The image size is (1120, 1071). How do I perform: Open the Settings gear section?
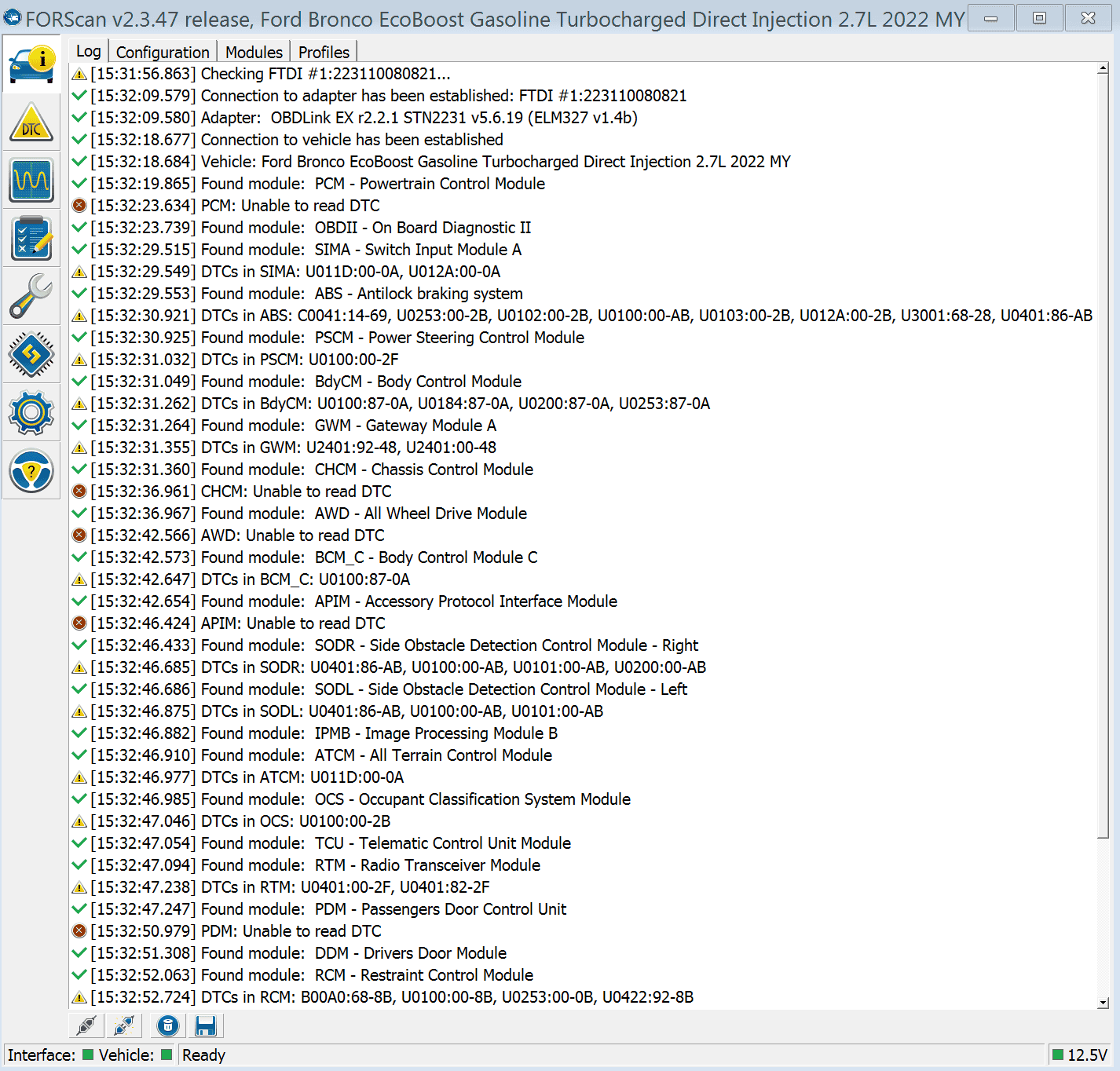click(31, 413)
